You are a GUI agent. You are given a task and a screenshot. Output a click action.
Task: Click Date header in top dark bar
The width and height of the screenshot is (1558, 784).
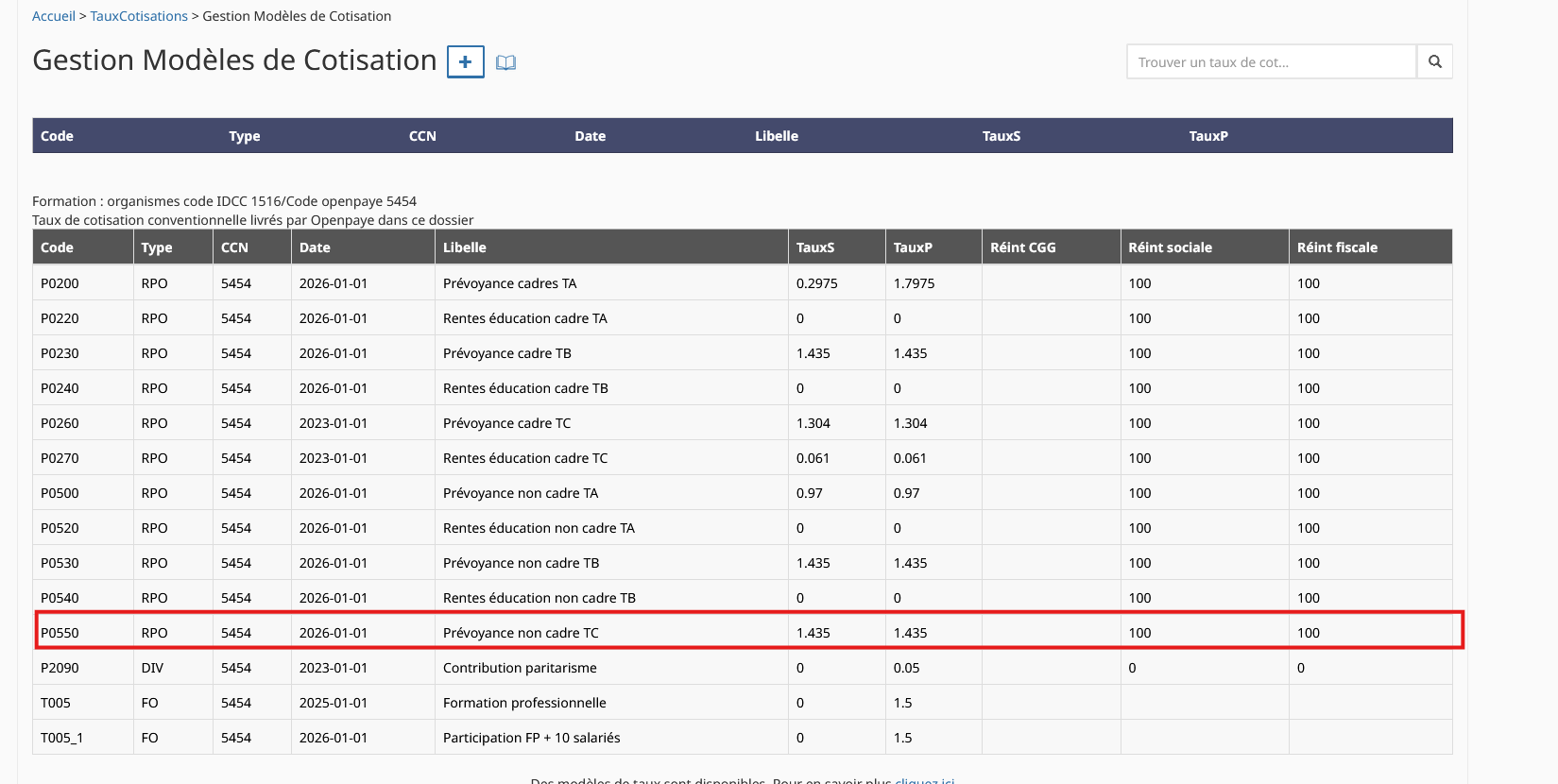pyautogui.click(x=591, y=136)
